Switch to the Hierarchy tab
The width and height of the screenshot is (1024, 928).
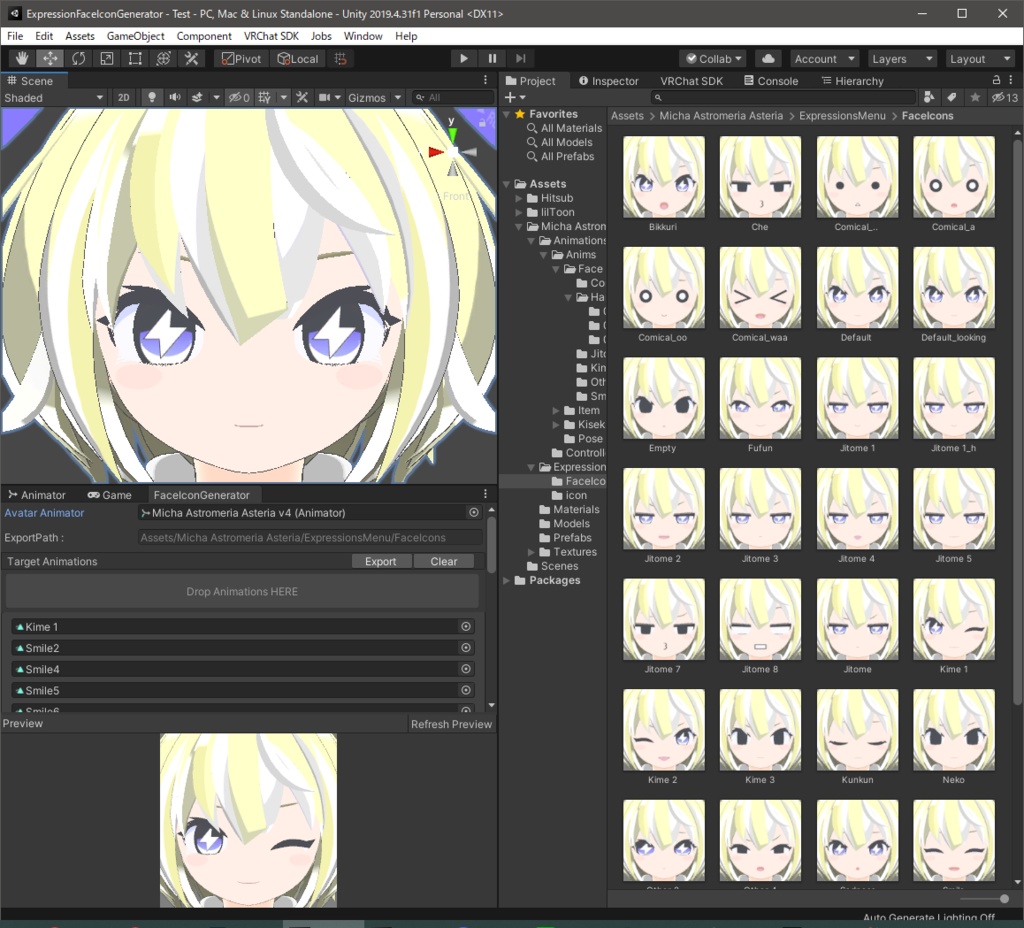852,81
